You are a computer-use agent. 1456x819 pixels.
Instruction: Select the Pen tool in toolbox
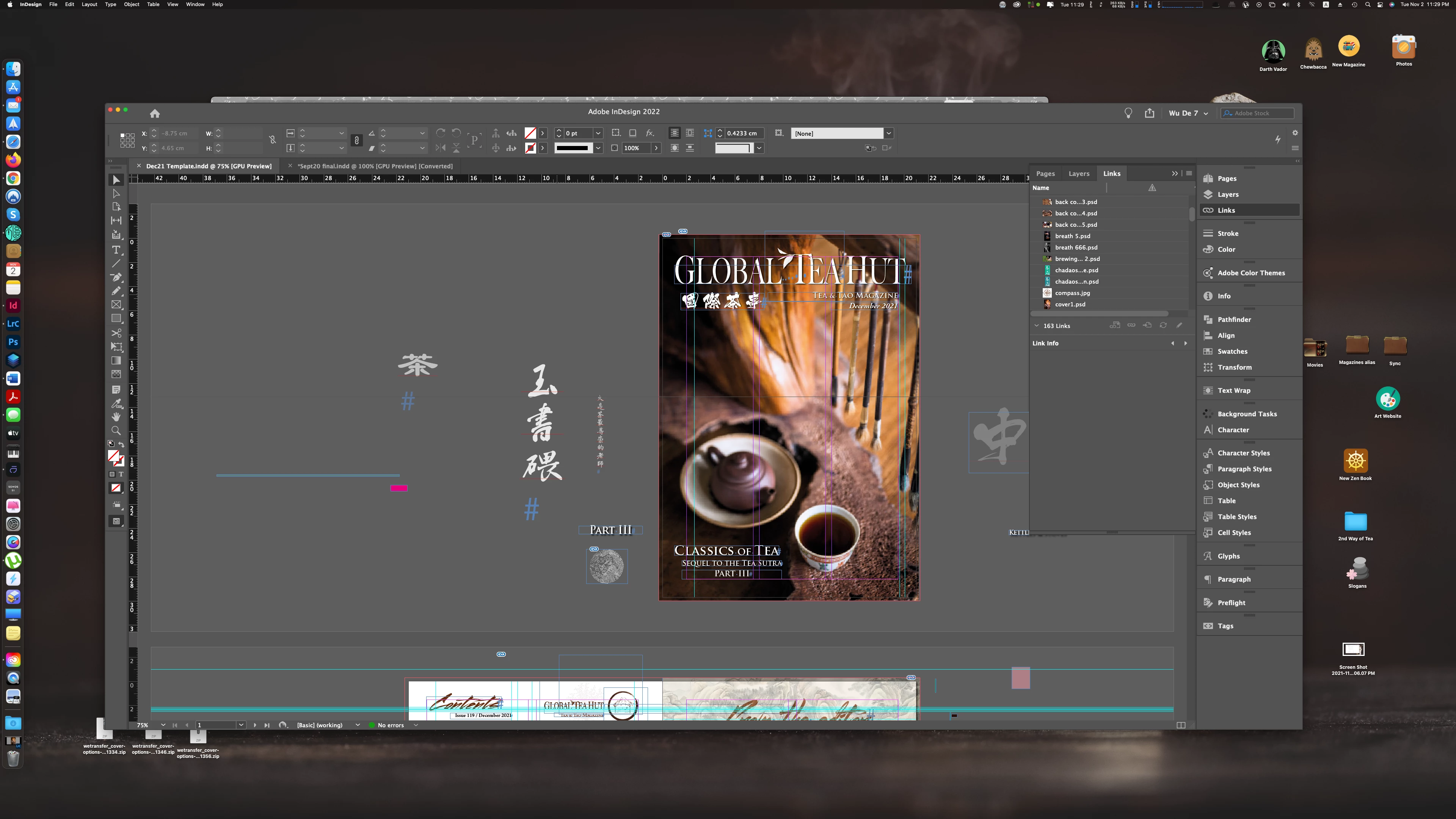[116, 278]
